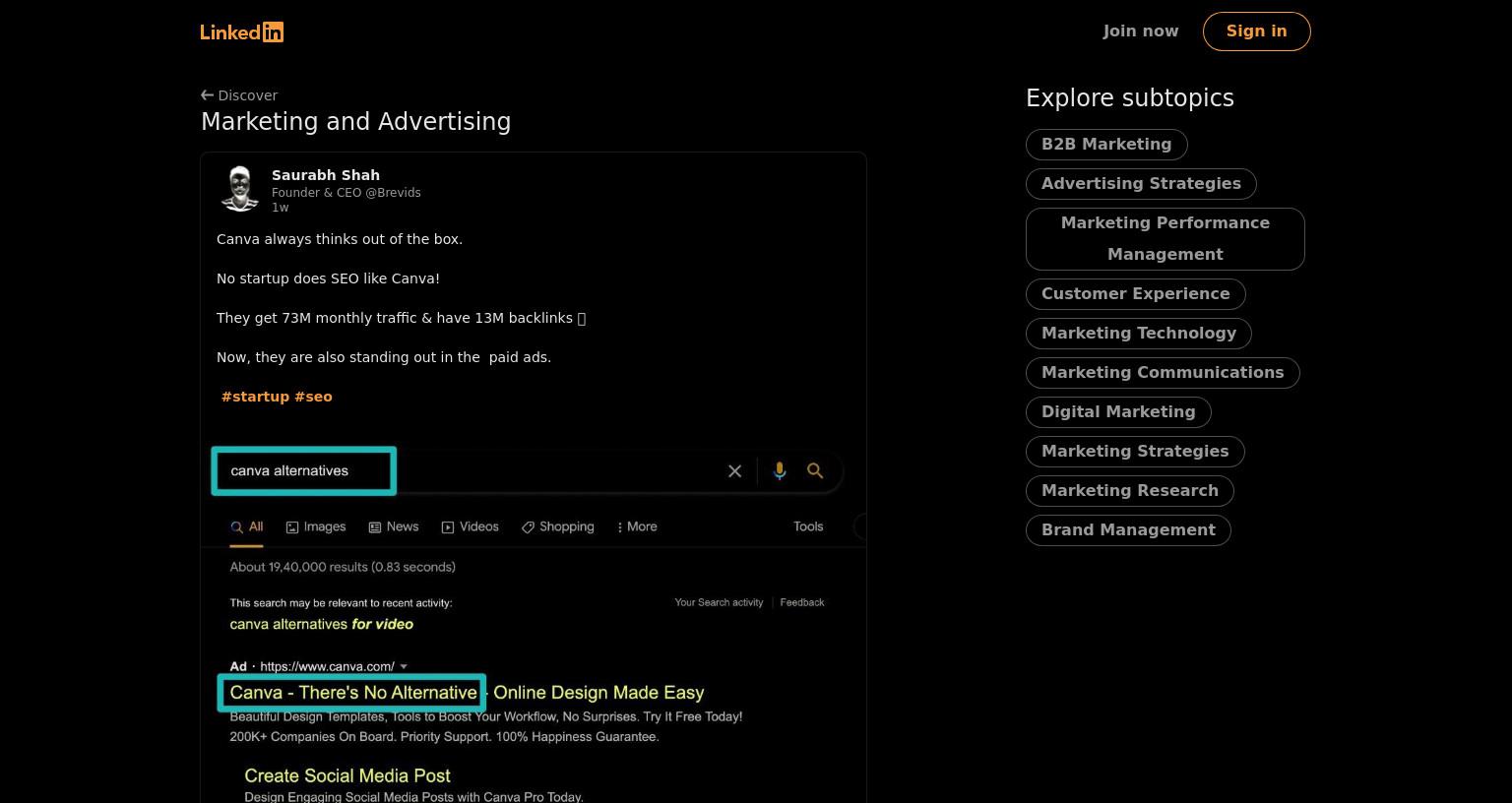The height and width of the screenshot is (803, 1512).
Task: Open canva alternatives for video suggestion
Action: tap(322, 624)
